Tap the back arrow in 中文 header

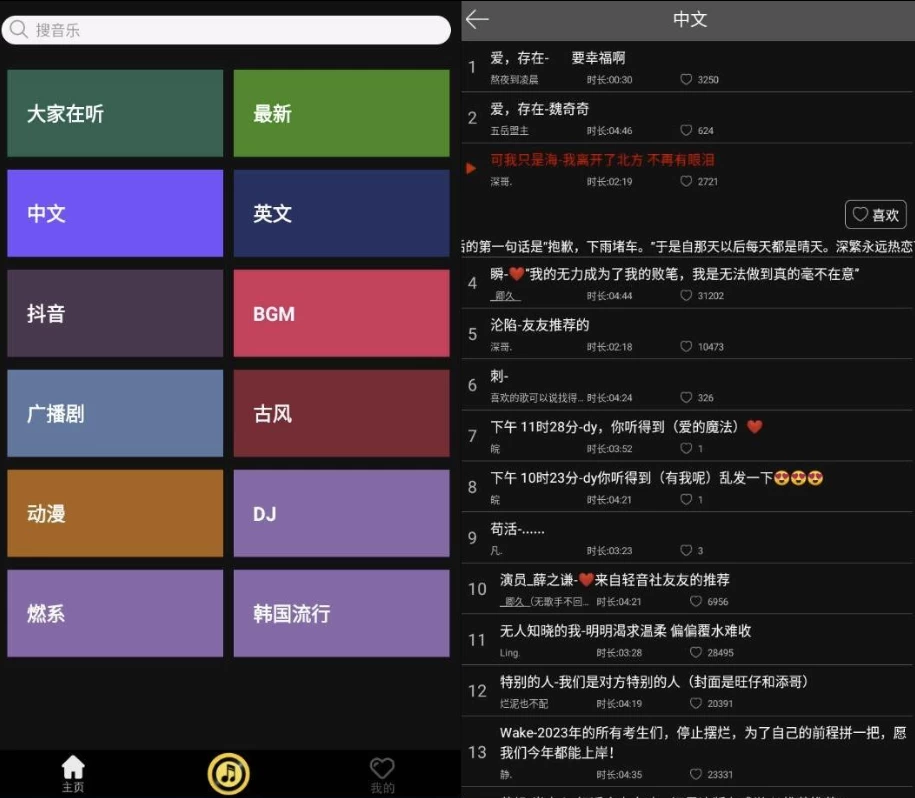tap(477, 19)
